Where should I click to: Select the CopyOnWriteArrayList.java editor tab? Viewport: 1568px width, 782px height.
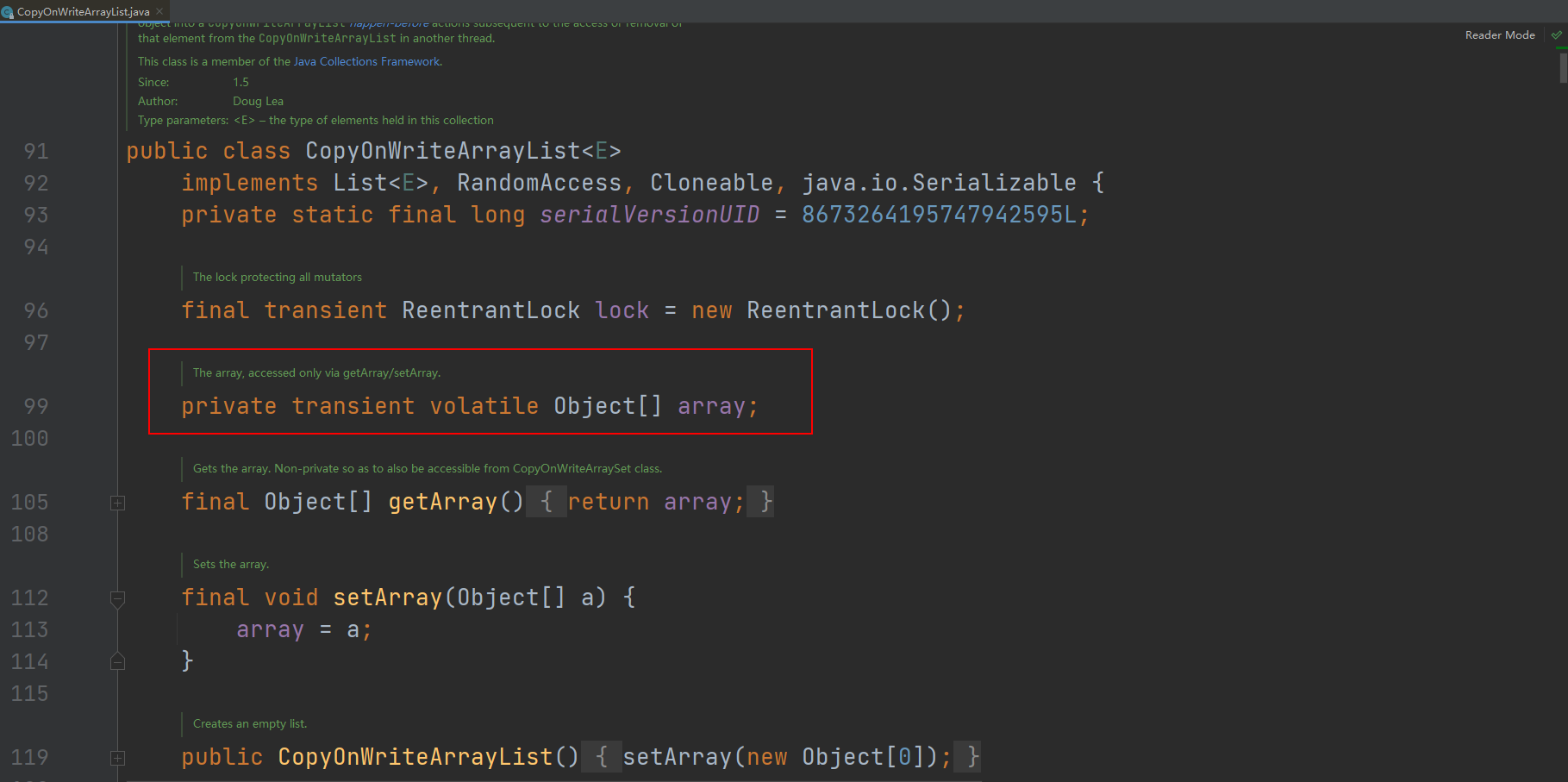(x=84, y=11)
